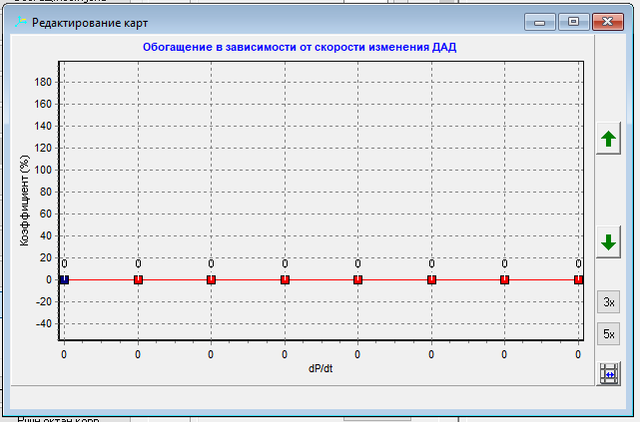Image resolution: width=640 pixels, height=422 pixels.
Task: Click the green down arrow button
Action: click(x=608, y=242)
